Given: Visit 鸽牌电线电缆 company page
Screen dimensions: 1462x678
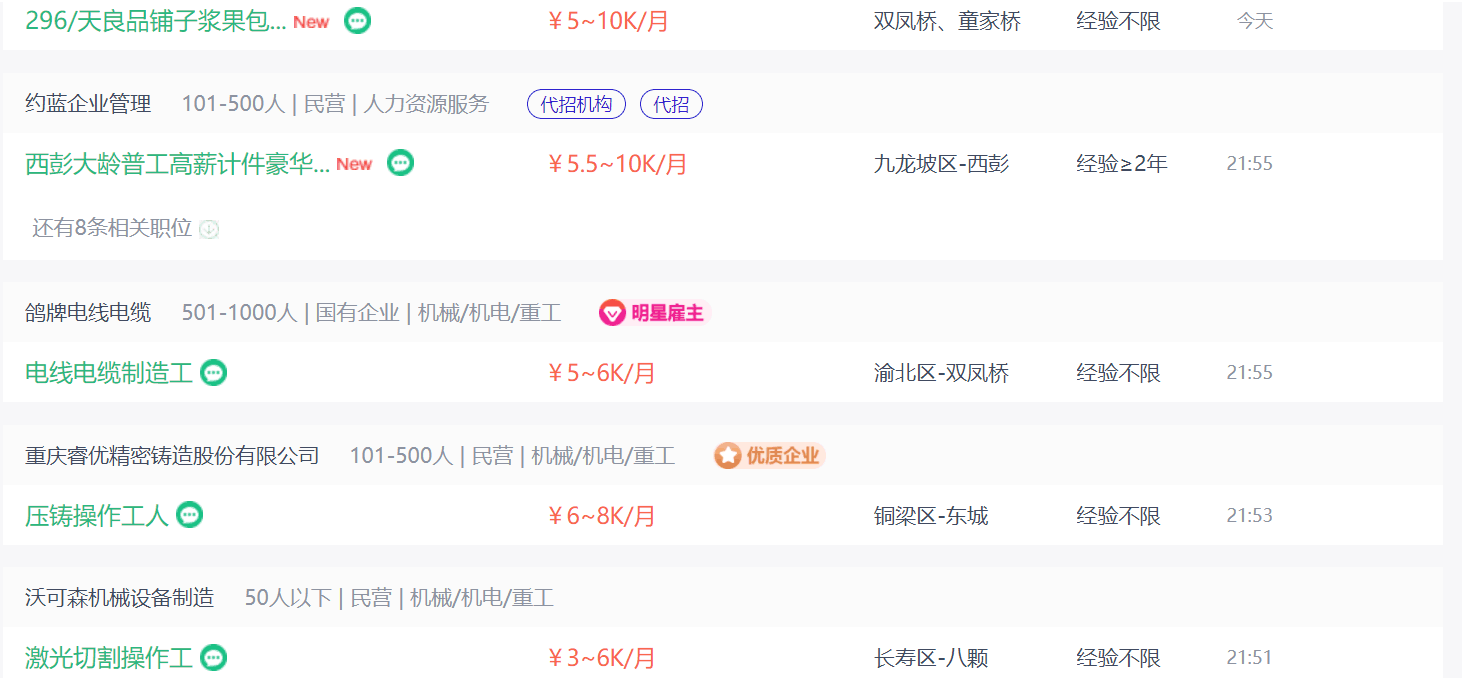Looking at the screenshot, I should tap(88, 313).
